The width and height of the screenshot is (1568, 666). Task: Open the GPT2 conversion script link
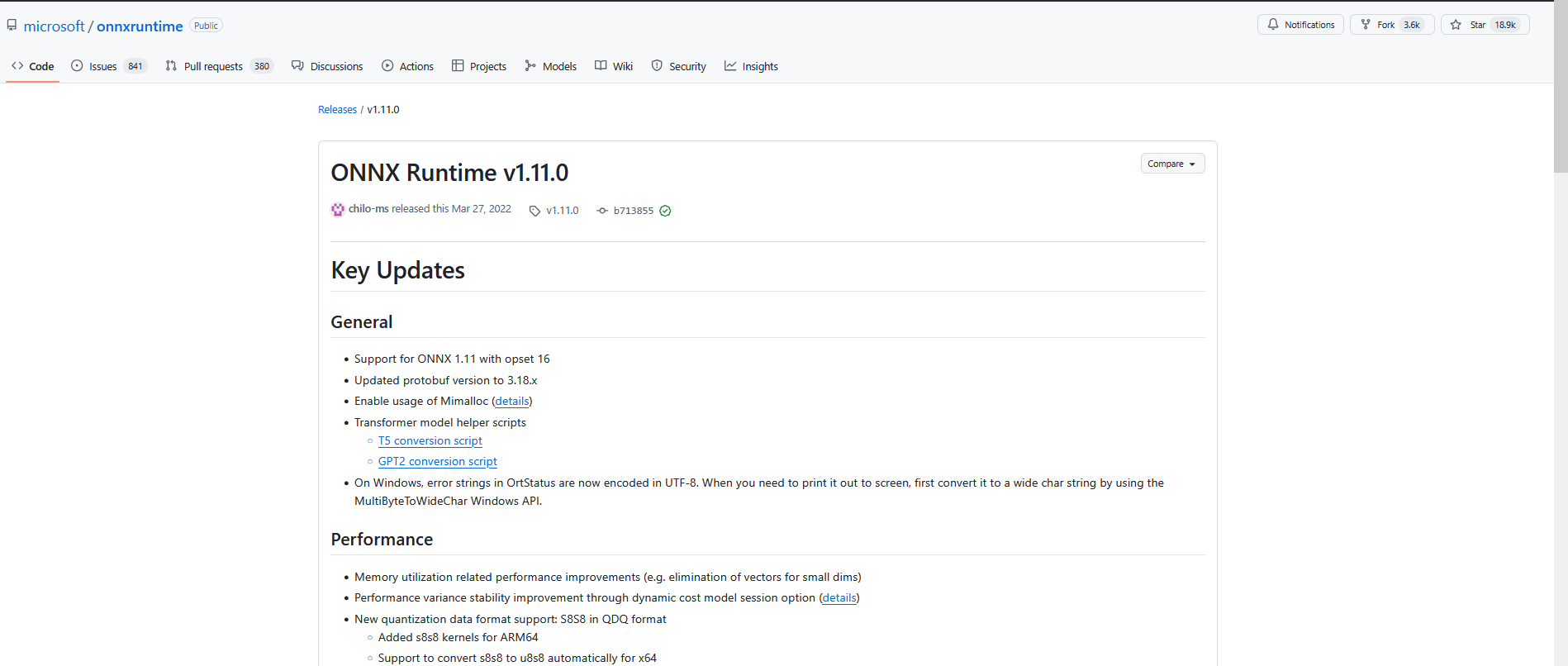[x=438, y=461]
